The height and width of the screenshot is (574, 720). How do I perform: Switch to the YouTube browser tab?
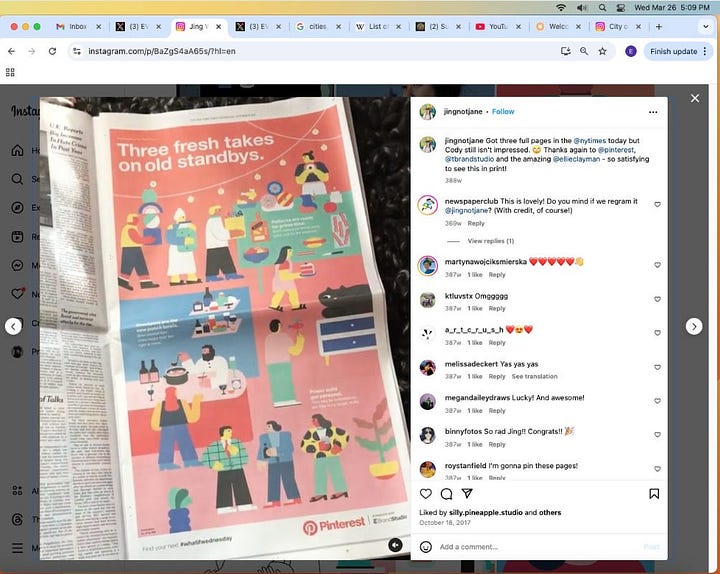(498, 27)
